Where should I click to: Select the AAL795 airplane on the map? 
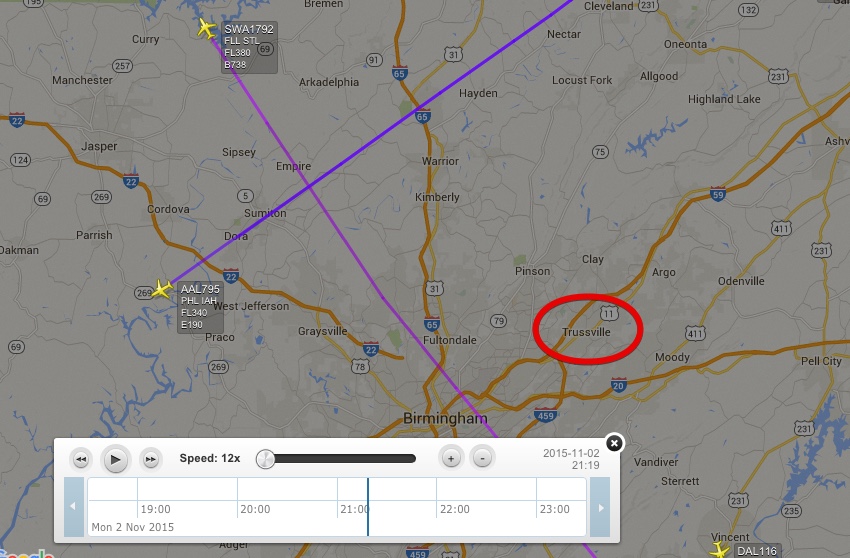coord(162,288)
